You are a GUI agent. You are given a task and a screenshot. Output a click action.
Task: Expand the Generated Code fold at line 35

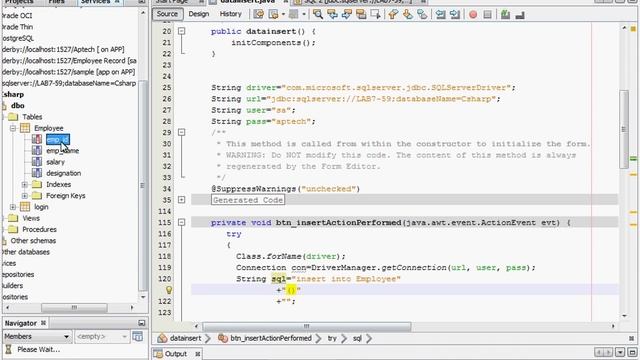pos(182,200)
